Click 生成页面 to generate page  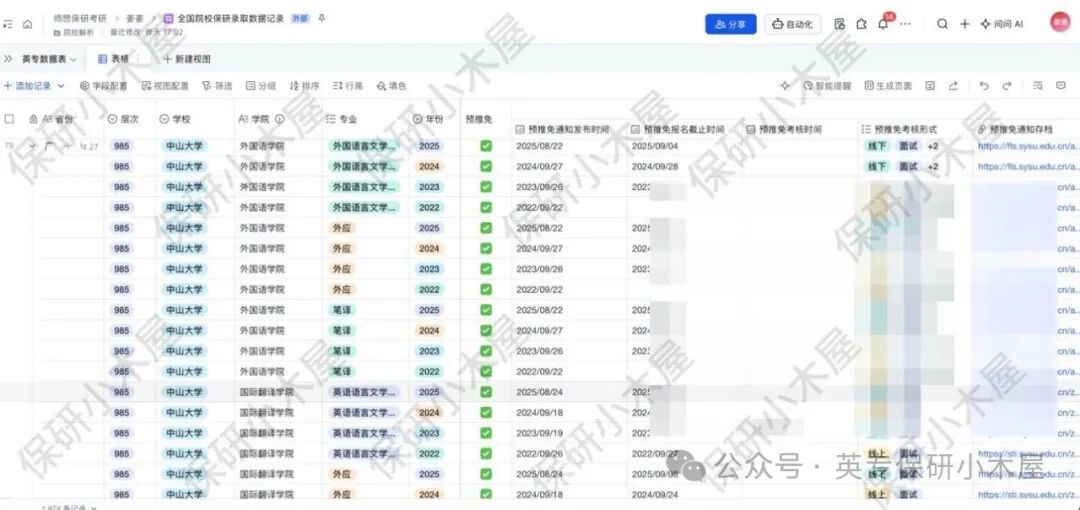(889, 86)
